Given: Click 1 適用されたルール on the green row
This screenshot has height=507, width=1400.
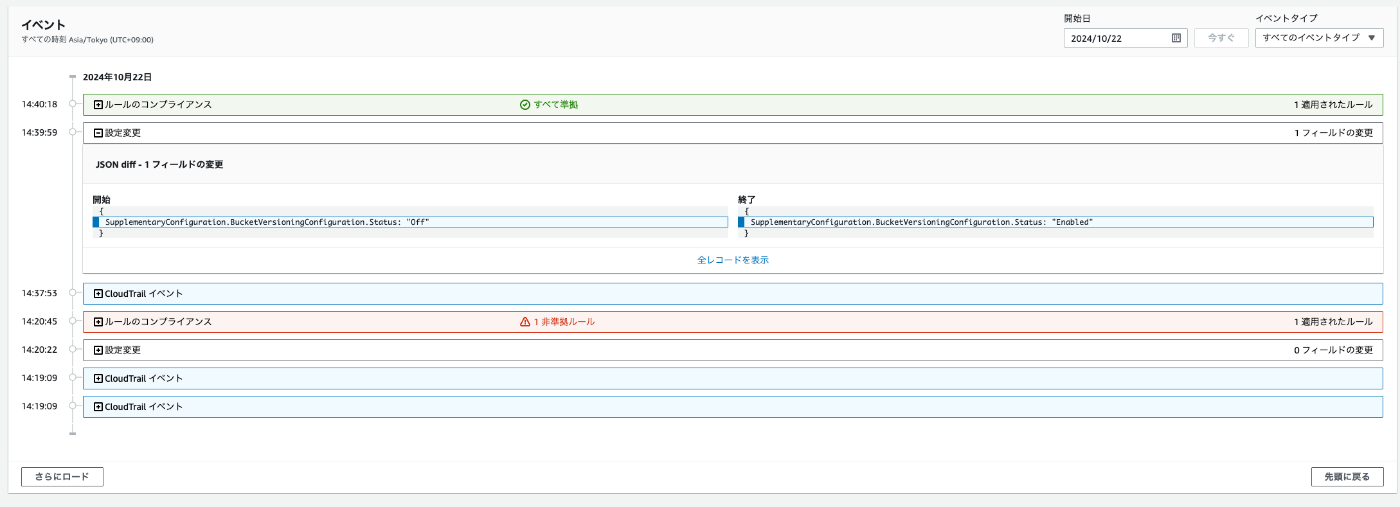Looking at the screenshot, I should tap(1333, 104).
